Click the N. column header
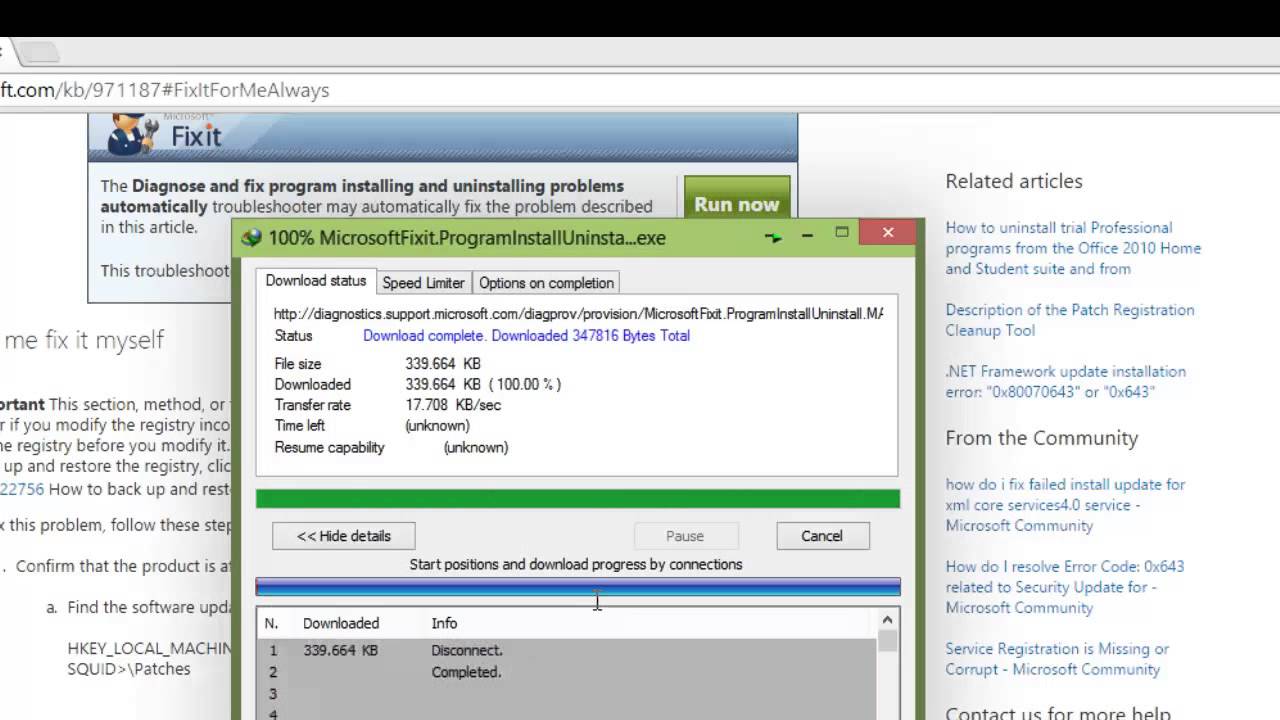This screenshot has height=720, width=1280. coord(271,623)
